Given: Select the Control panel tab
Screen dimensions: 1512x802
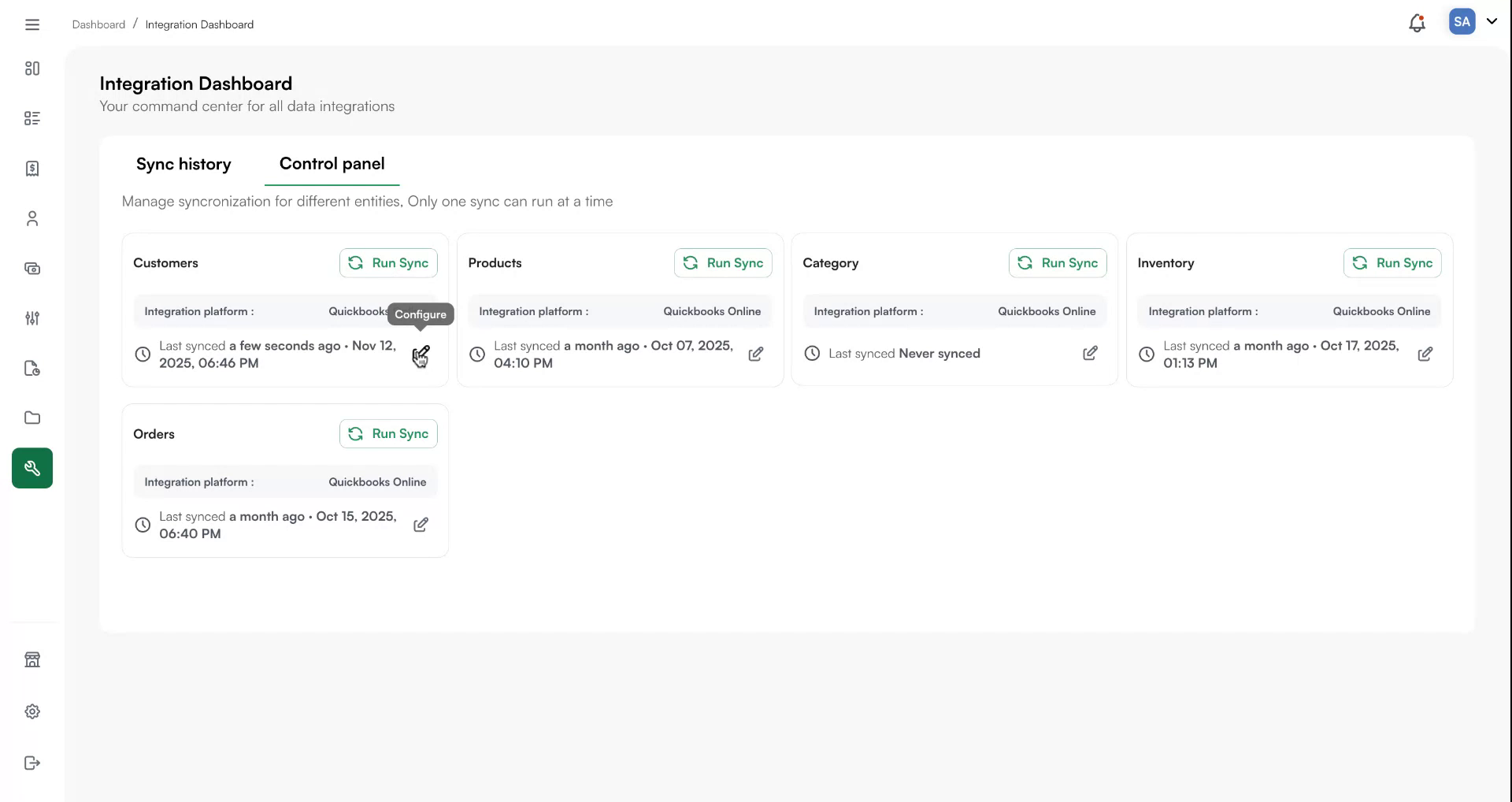Looking at the screenshot, I should click(332, 164).
